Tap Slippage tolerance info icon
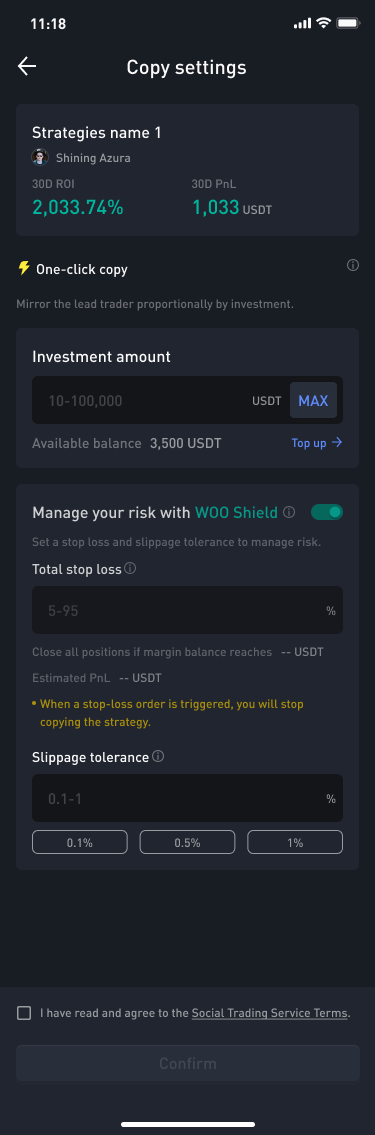The height and width of the screenshot is (1135, 375). pyautogui.click(x=159, y=756)
